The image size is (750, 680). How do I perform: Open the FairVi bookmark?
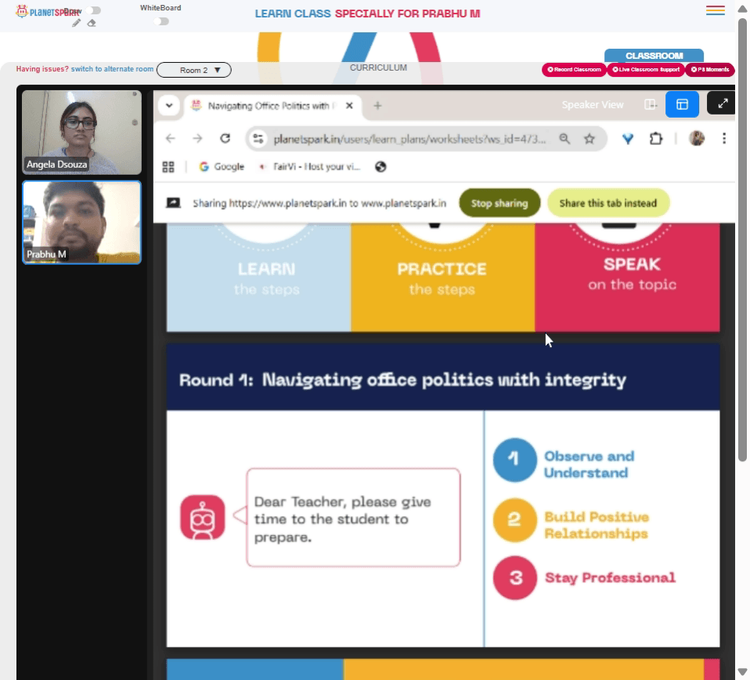(309, 167)
